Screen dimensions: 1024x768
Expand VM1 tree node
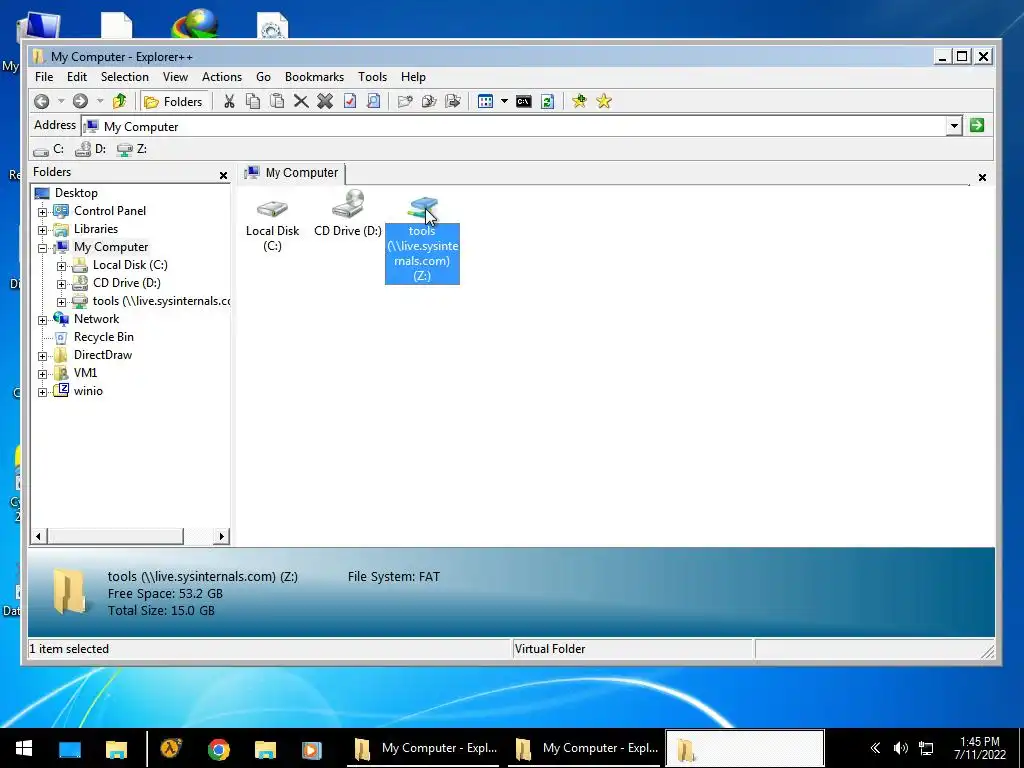(42, 374)
